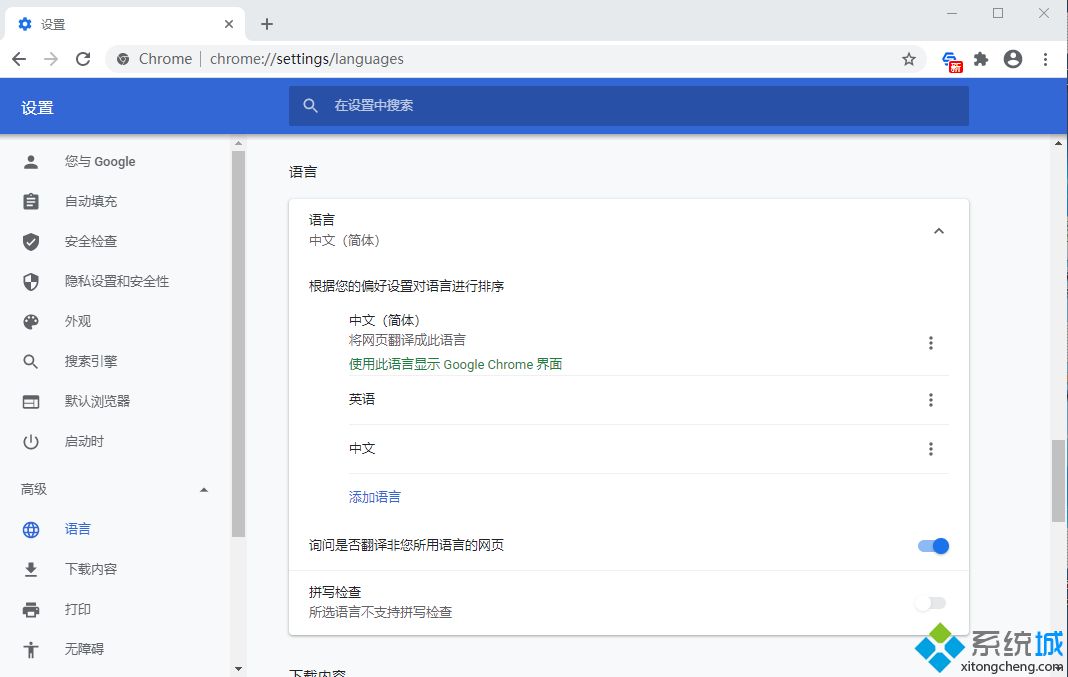The height and width of the screenshot is (677, 1068).
Task: Click the sidebar scrollbar down arrow
Action: (x=238, y=668)
